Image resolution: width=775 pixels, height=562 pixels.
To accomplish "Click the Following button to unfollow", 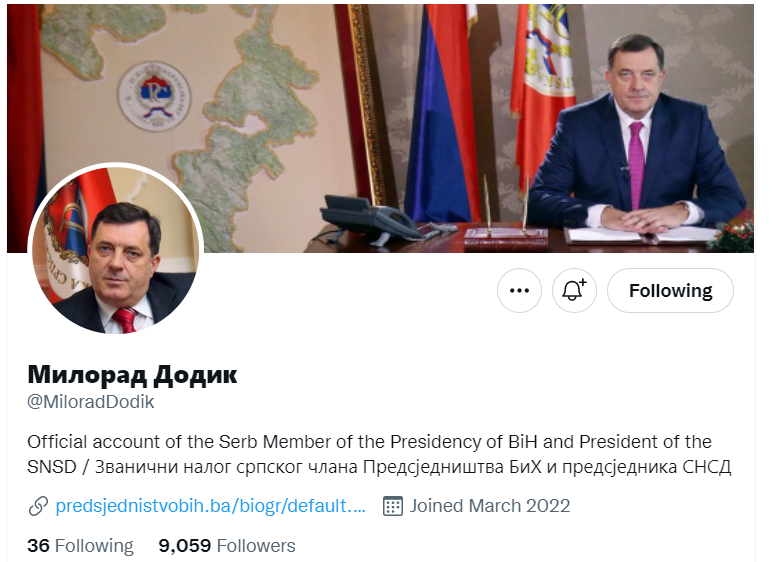I will [670, 291].
